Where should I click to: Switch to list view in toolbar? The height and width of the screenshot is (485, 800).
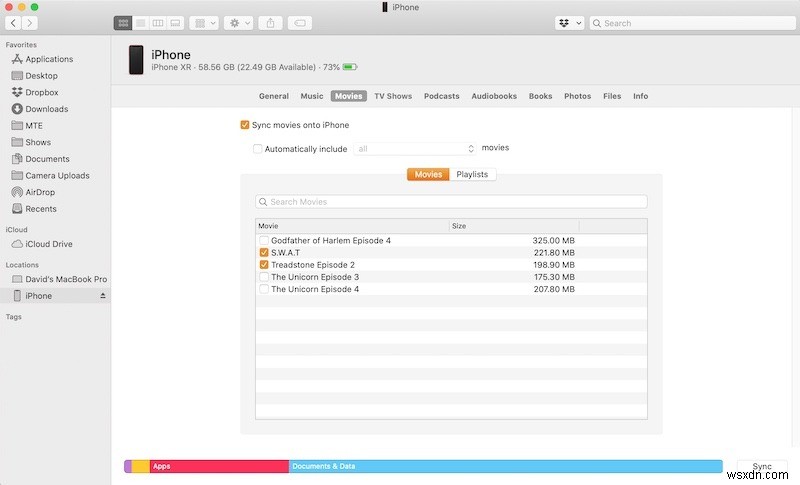point(141,23)
